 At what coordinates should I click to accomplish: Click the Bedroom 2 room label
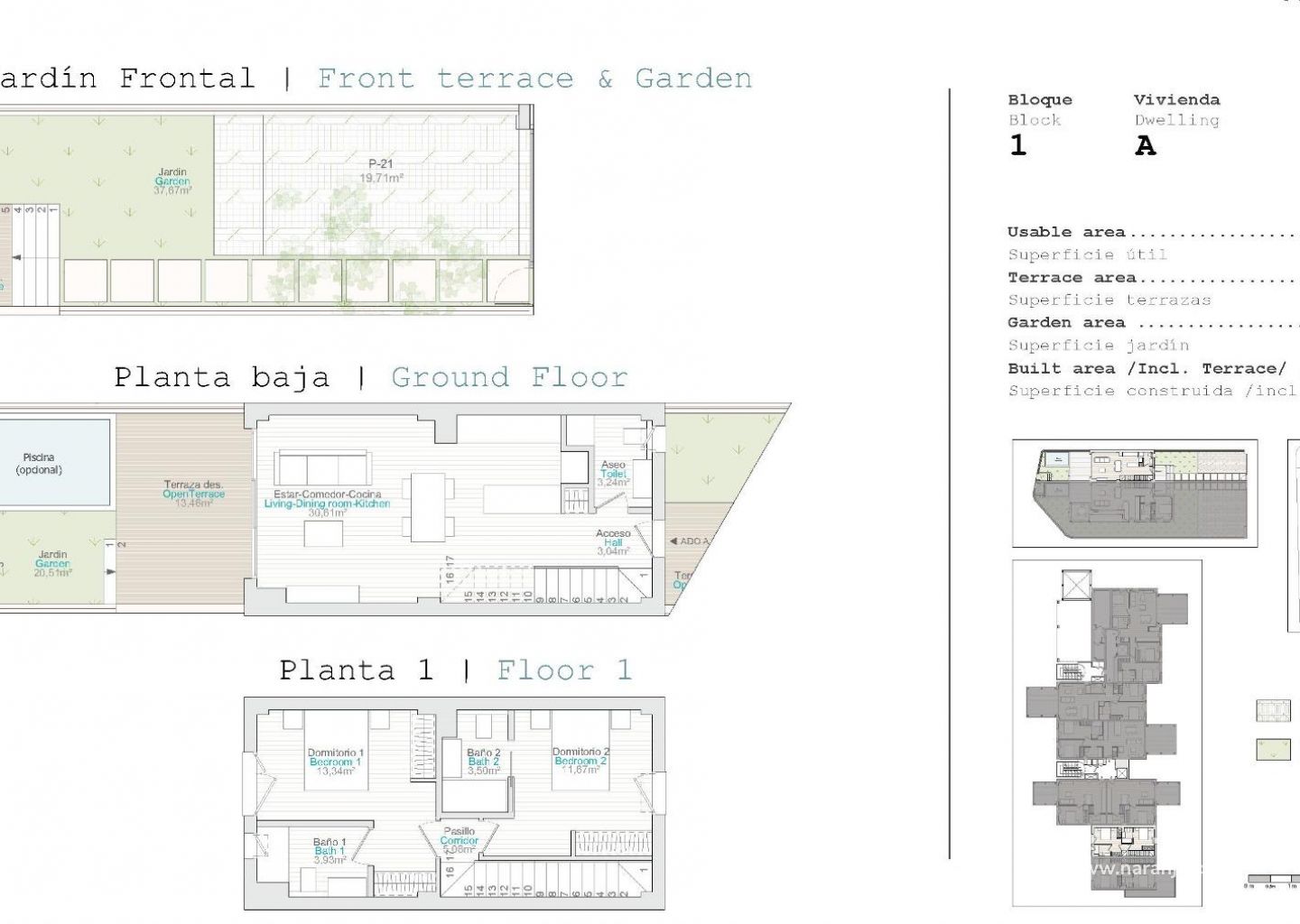580,761
